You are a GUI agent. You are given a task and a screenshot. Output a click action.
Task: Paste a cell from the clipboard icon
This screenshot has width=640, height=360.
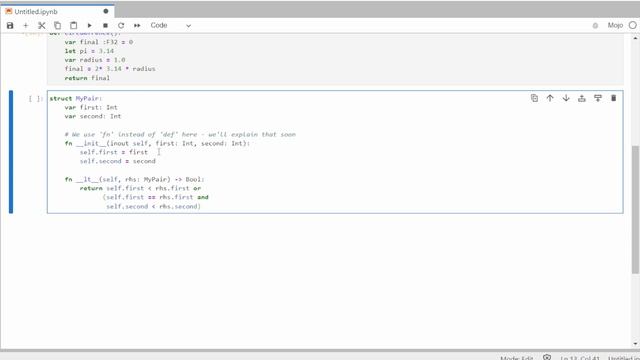tap(73, 25)
